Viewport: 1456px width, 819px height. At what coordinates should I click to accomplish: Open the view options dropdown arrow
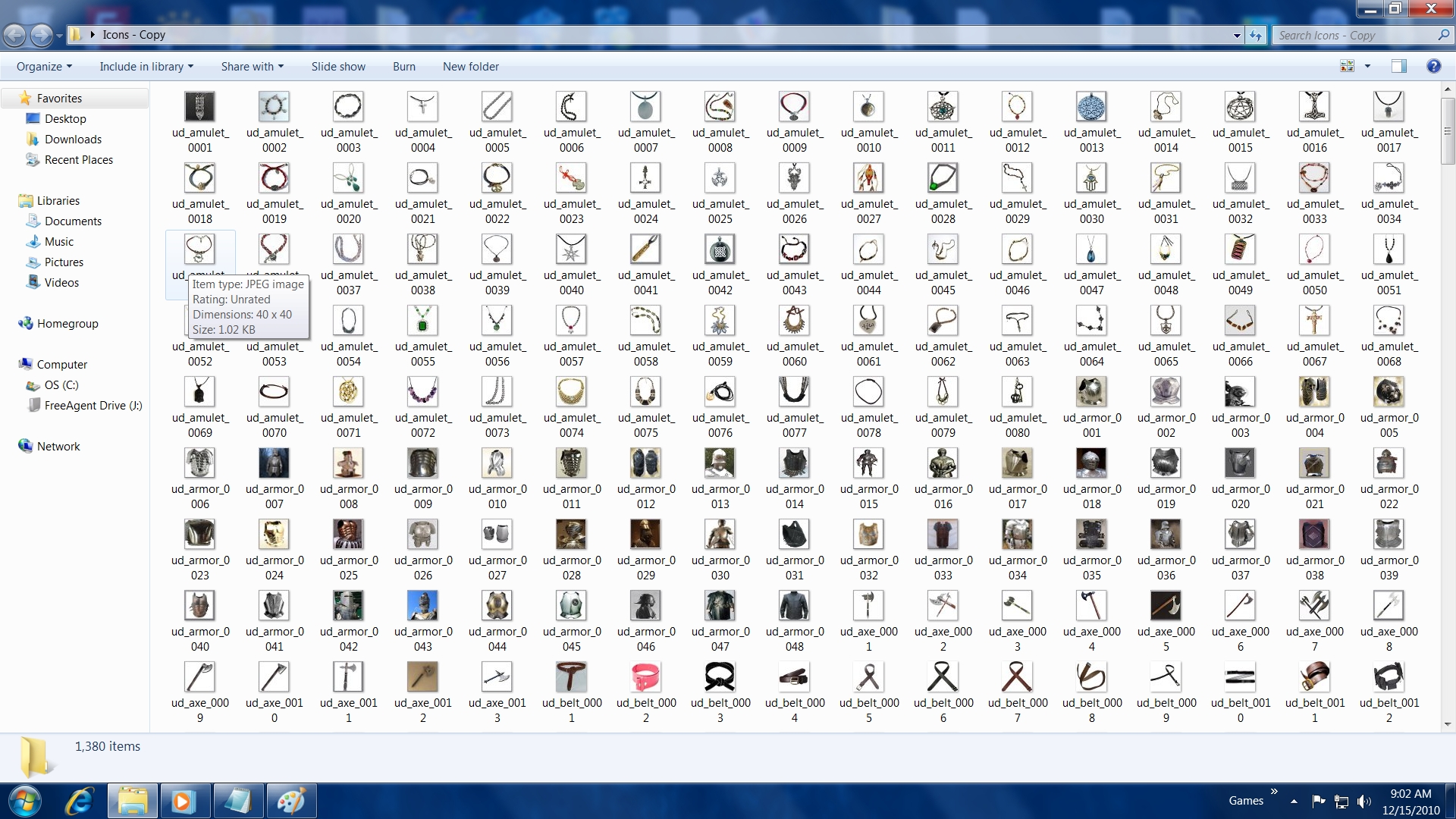pyautogui.click(x=1368, y=67)
